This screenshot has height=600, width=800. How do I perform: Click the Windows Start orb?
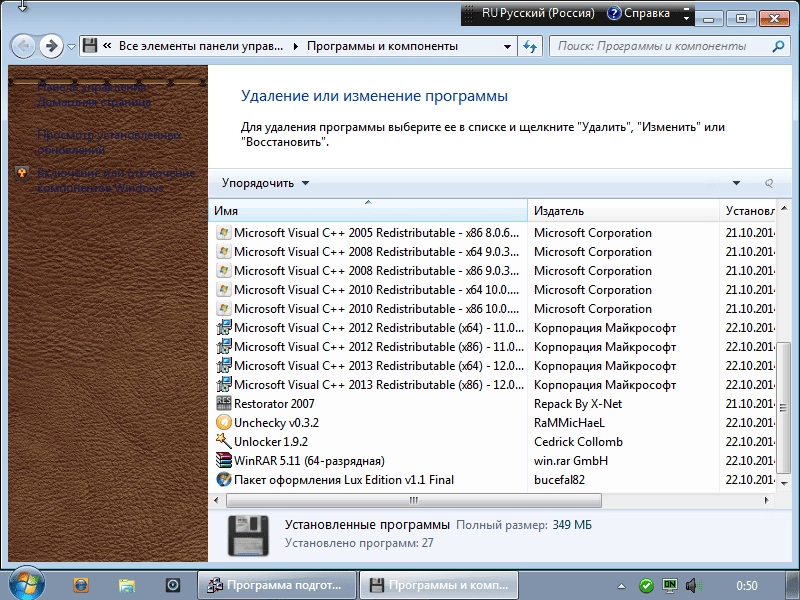26,584
